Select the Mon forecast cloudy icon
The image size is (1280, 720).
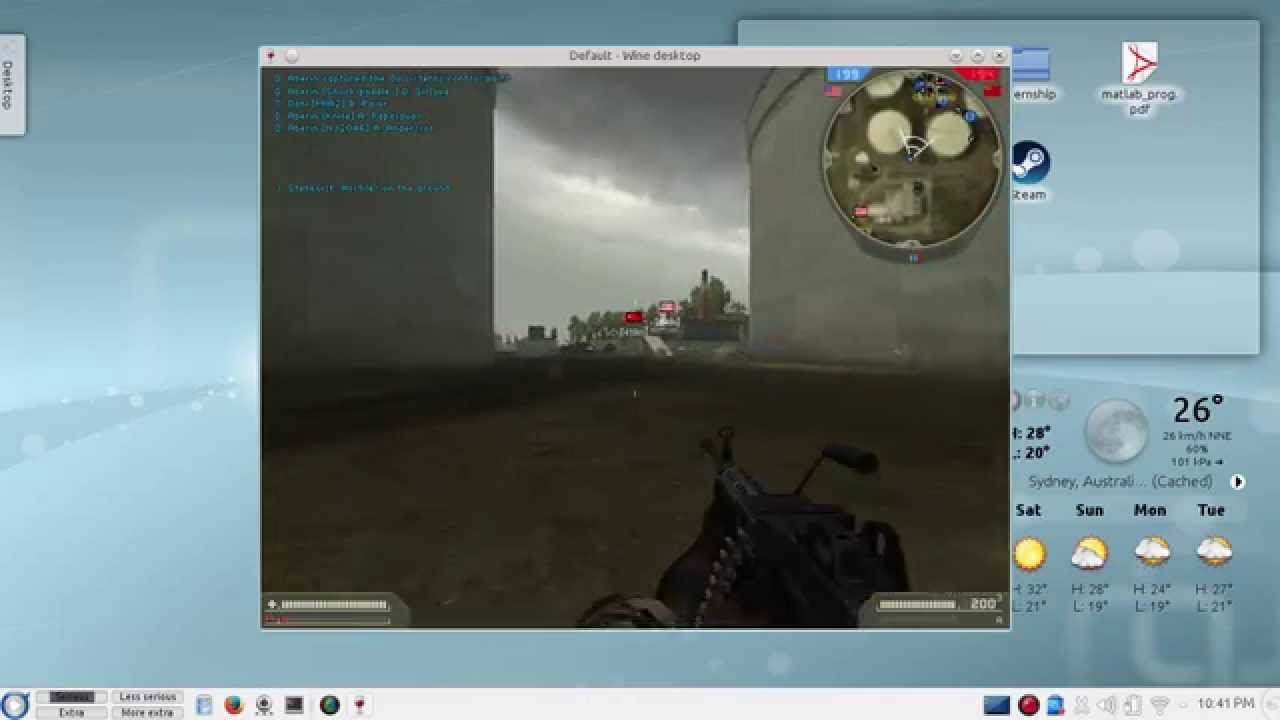(1151, 552)
